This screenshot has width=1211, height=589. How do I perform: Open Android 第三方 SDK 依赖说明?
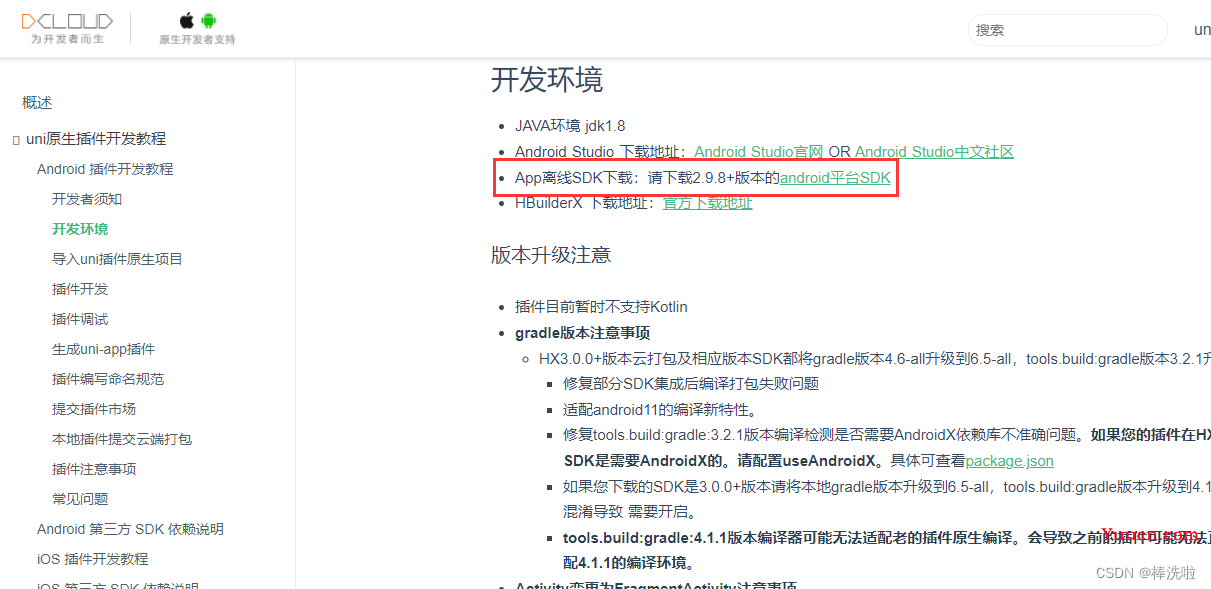(130, 529)
